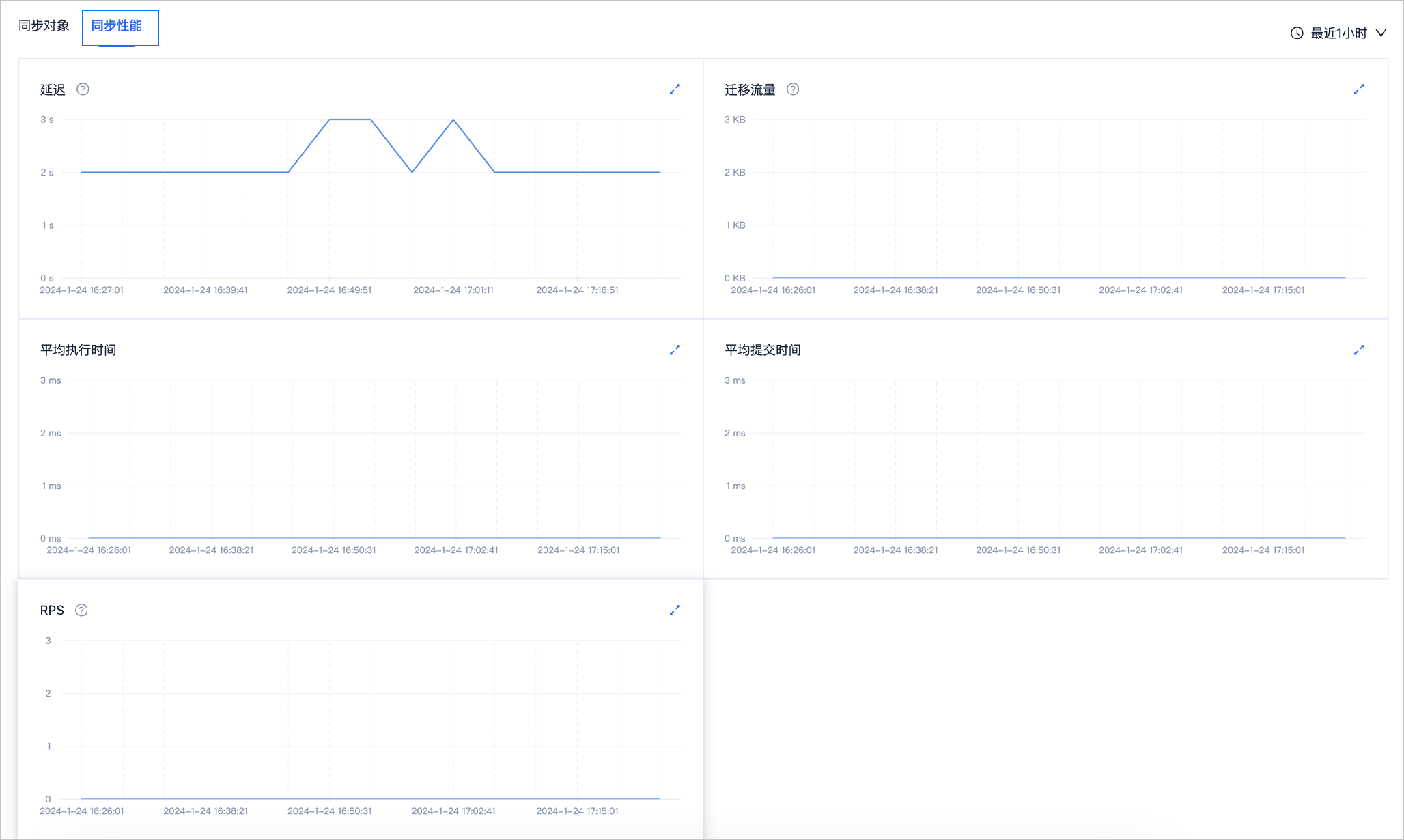
Task: Show help tooltip for 迁移流量
Action: pyautogui.click(x=793, y=89)
